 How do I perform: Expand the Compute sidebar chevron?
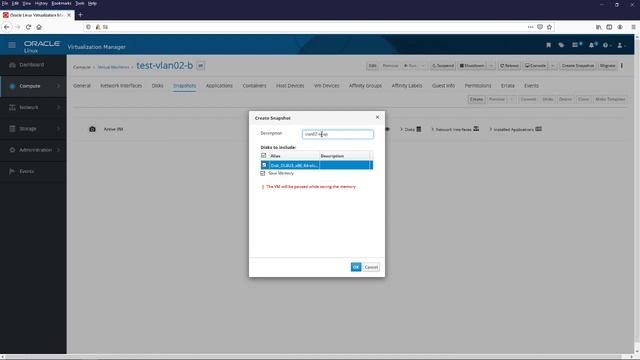[x=58, y=86]
